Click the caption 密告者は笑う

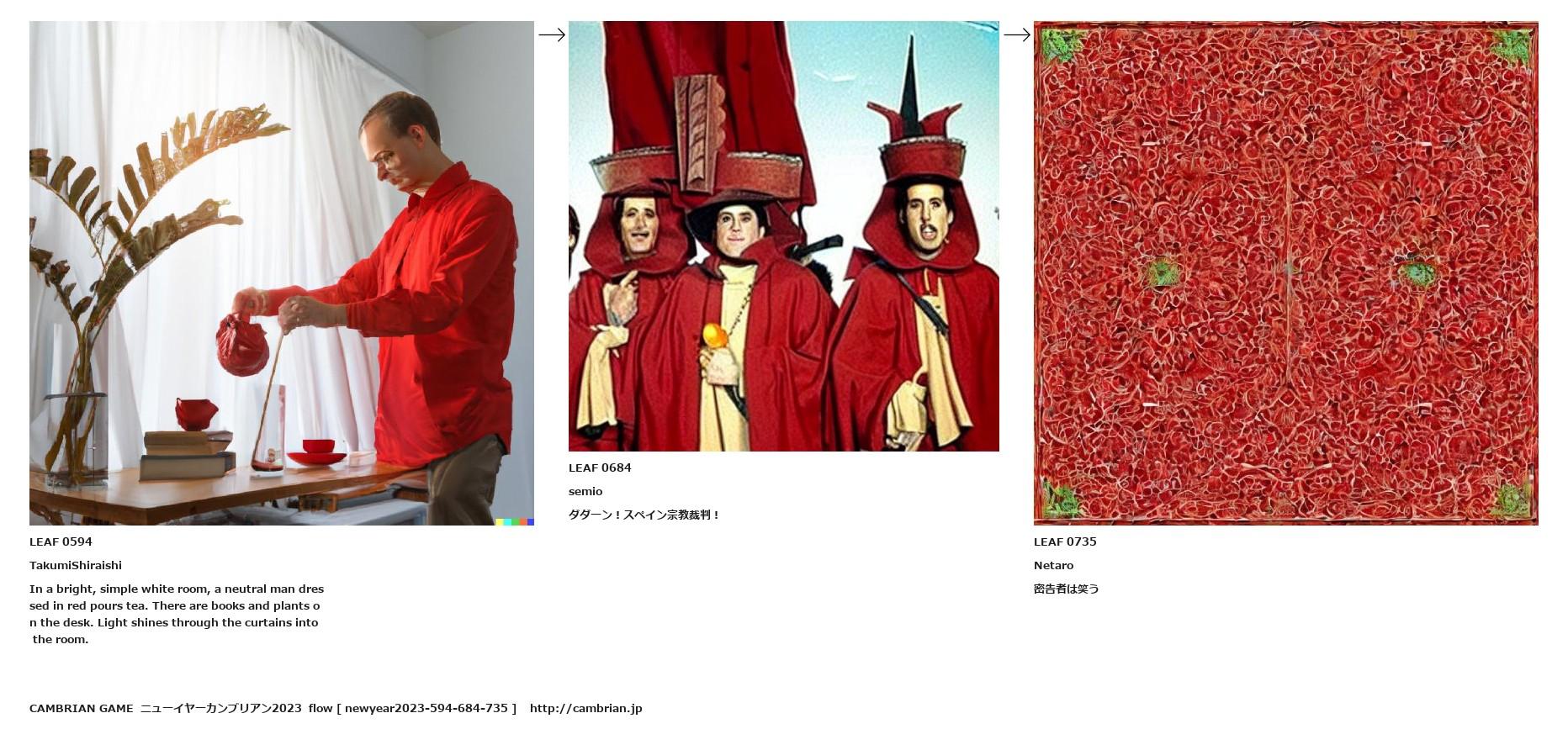(1067, 589)
